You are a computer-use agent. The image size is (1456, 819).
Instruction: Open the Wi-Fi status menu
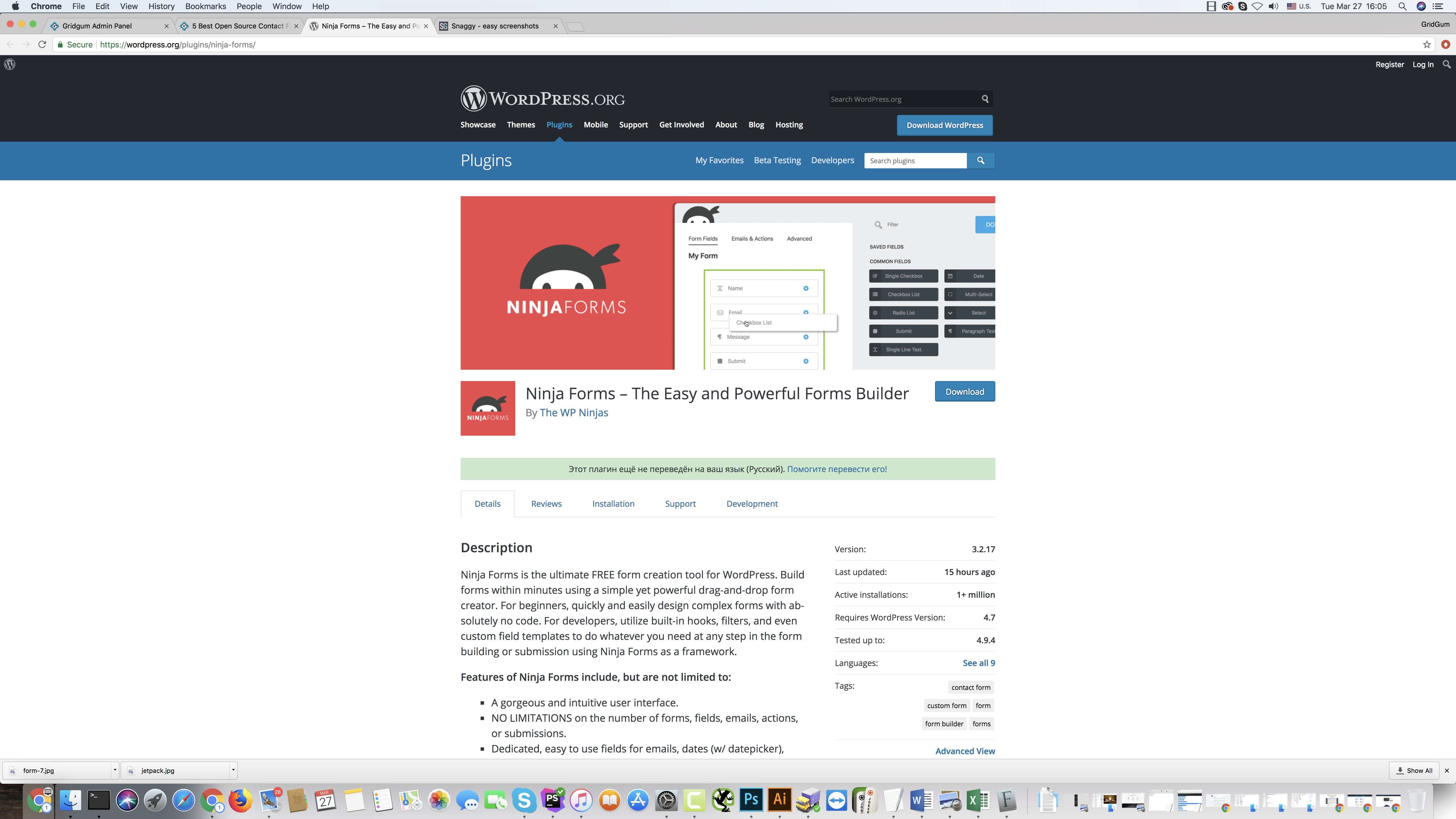tap(1258, 6)
